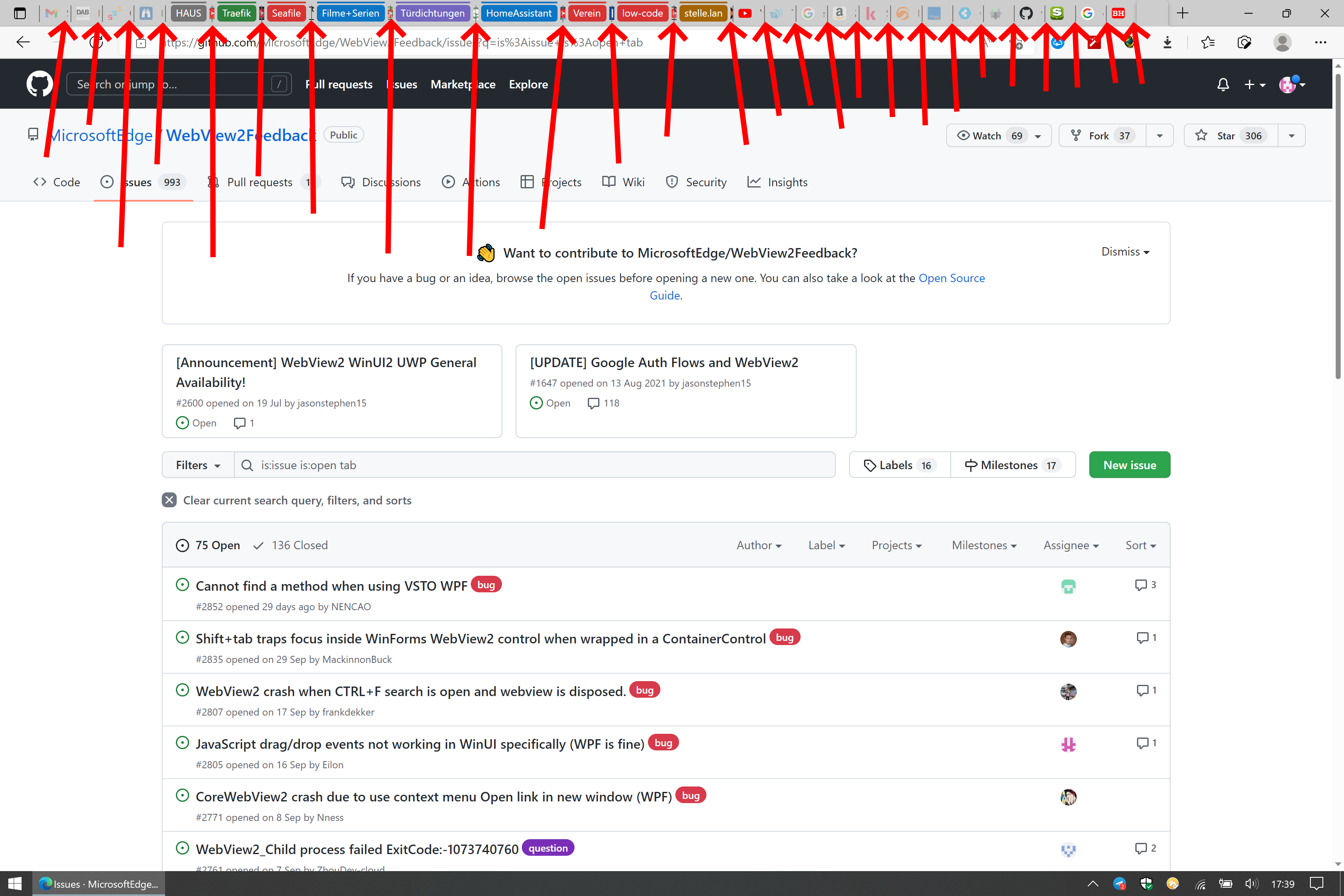This screenshot has width=1344, height=896.
Task: Open the Favorites list icon in the toolbar
Action: point(1208,42)
